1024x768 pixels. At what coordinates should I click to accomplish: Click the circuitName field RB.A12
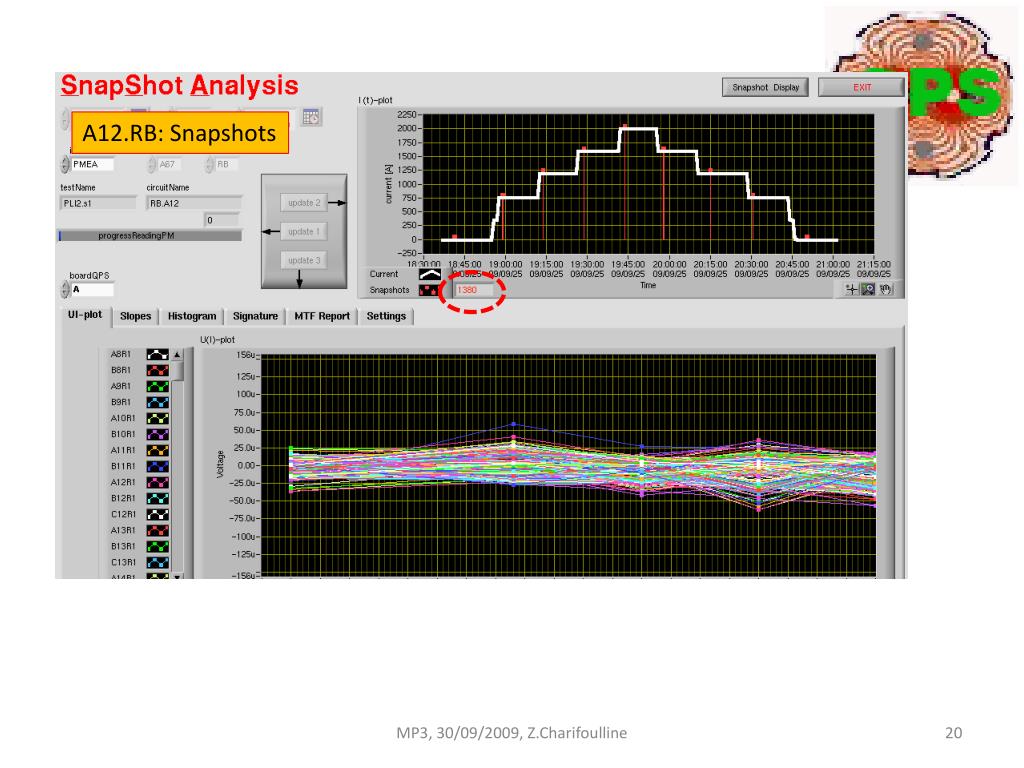pos(194,204)
